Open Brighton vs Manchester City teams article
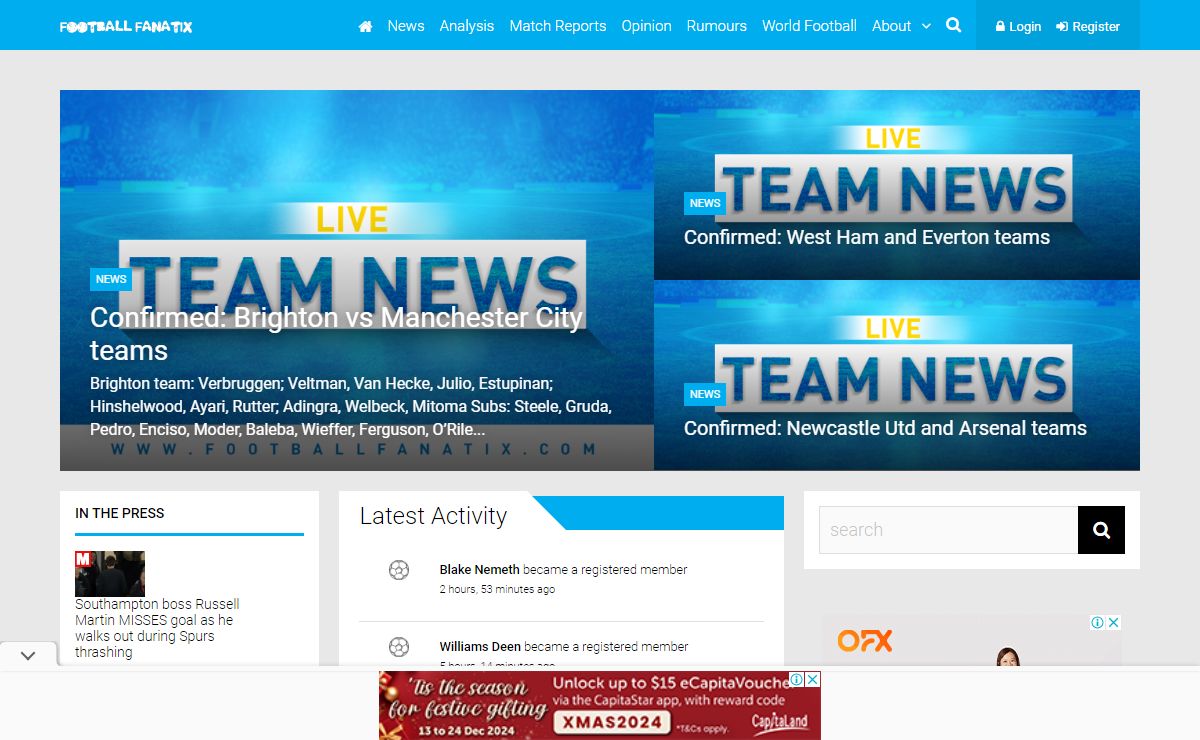 pyautogui.click(x=337, y=334)
